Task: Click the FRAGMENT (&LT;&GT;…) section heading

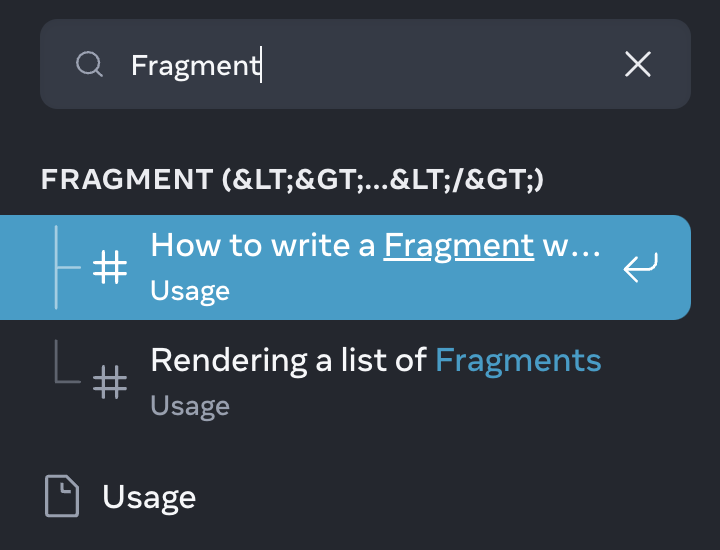Action: 292,179
